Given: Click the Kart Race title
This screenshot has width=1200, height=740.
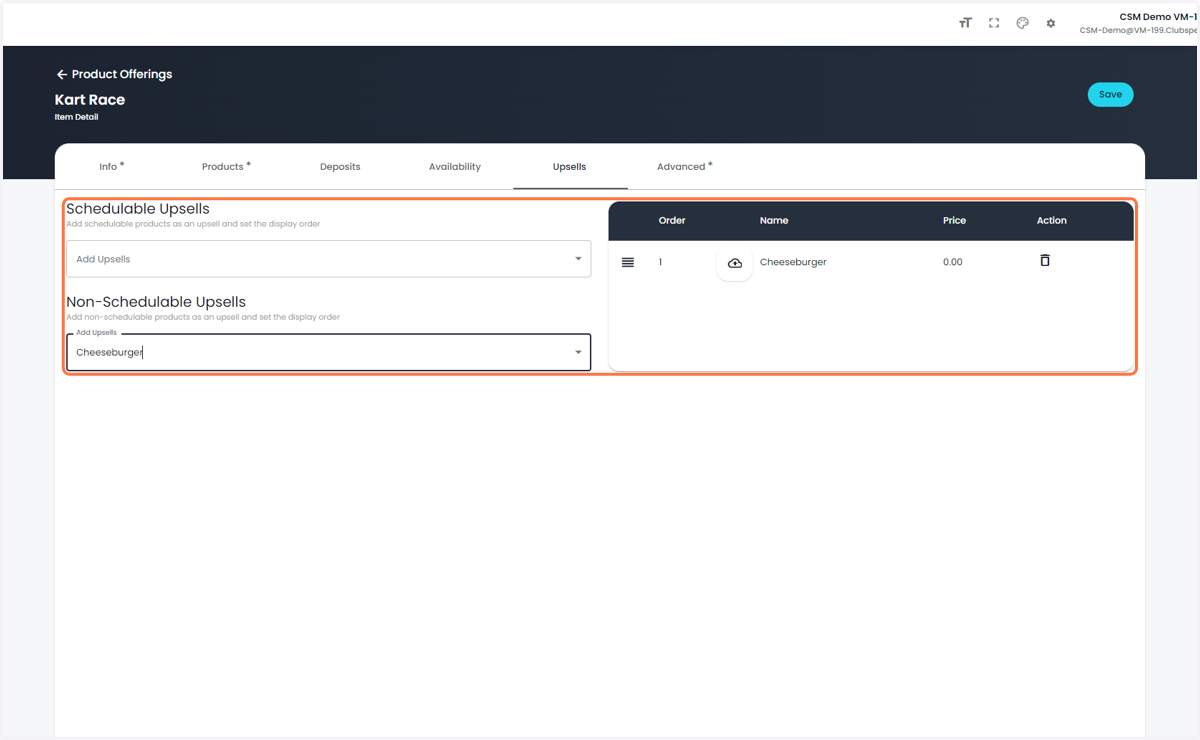Looking at the screenshot, I should 90,100.
